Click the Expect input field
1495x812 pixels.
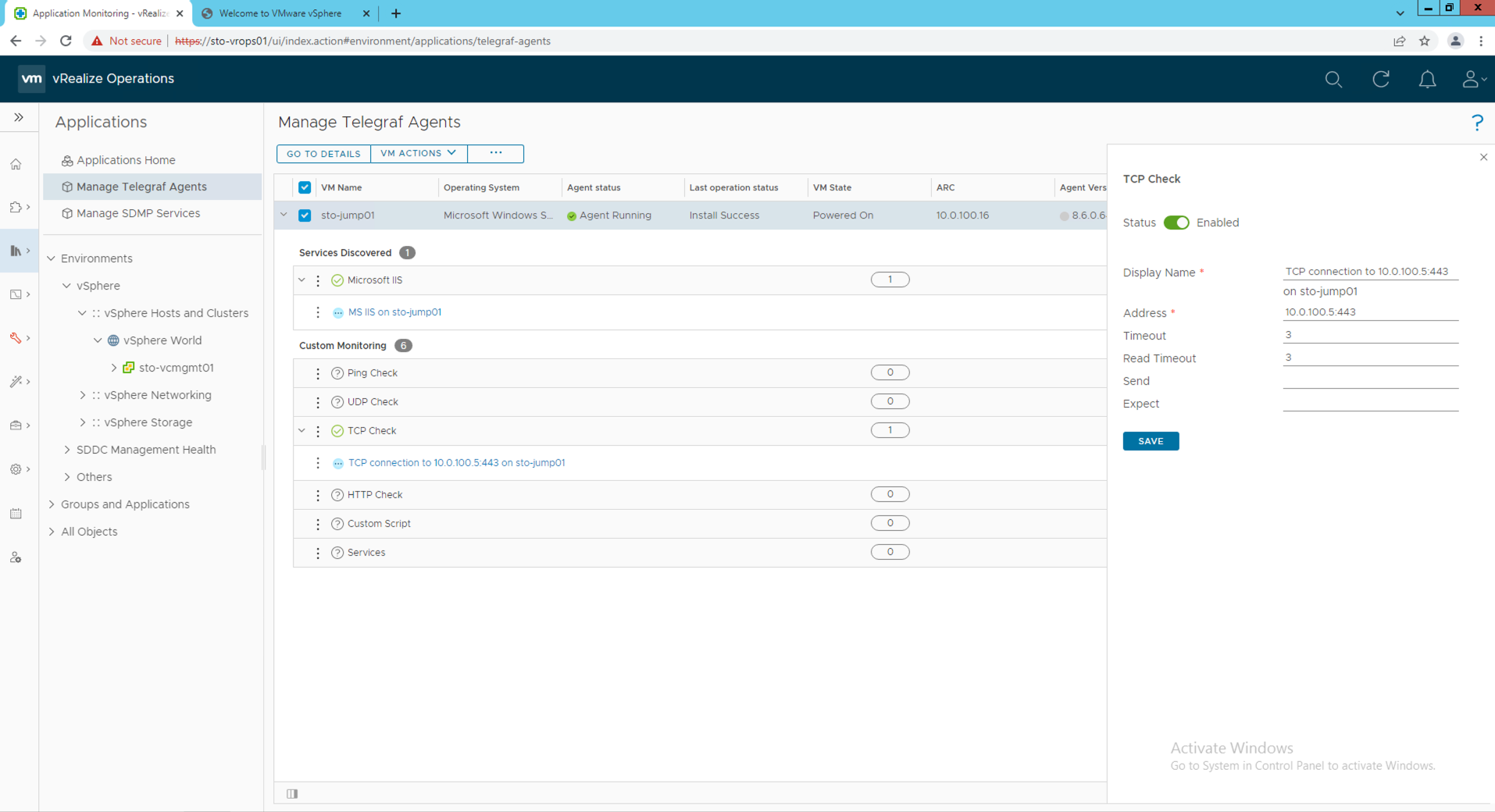tap(1370, 403)
